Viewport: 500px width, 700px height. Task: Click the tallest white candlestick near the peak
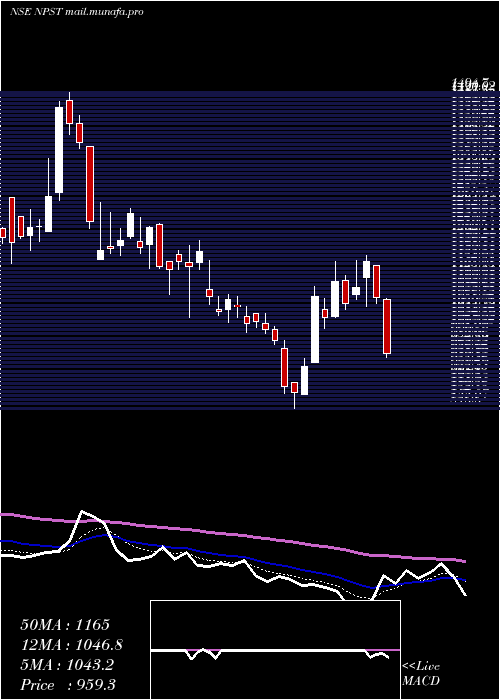[x=59, y=150]
